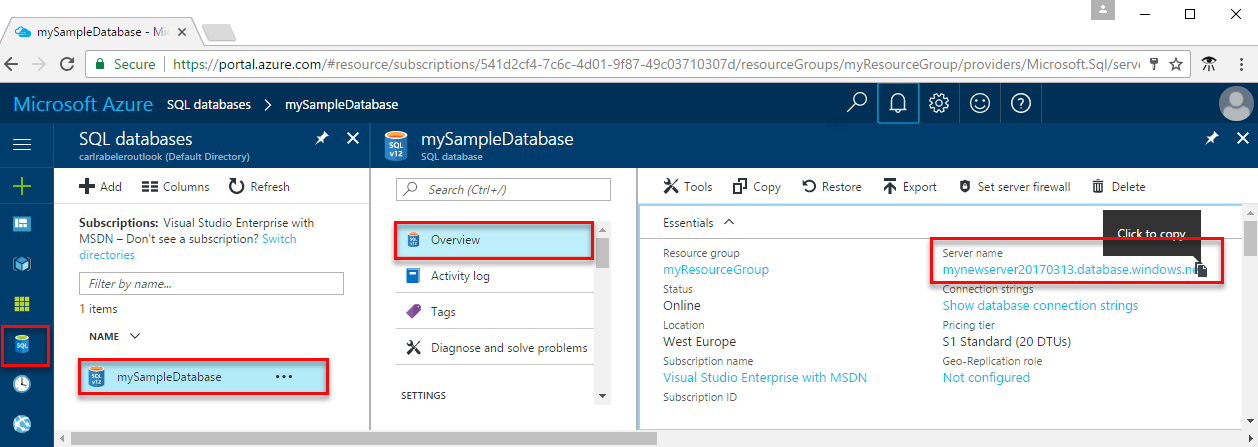Screen dimensions: 1258x447
Task: Toggle the NAME column sort chevron
Action: [x=135, y=336]
